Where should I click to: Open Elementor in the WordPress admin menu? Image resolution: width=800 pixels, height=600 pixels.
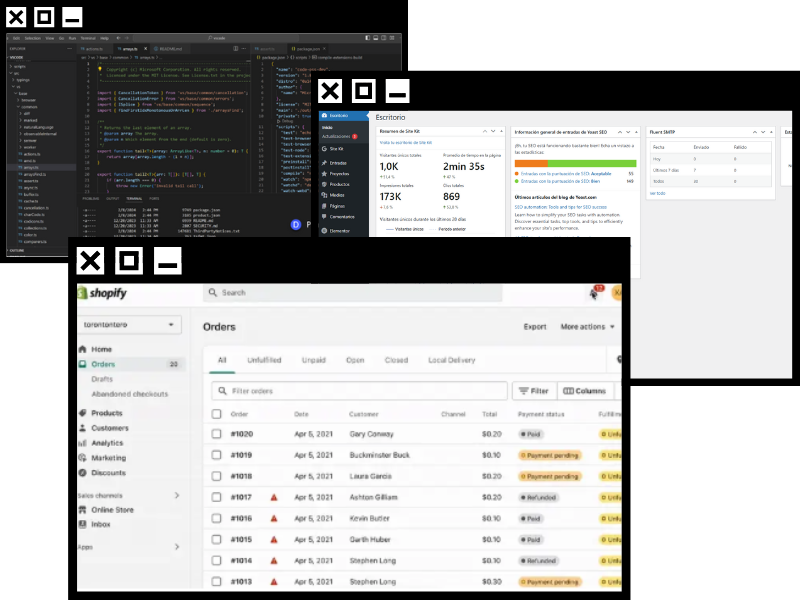336,231
